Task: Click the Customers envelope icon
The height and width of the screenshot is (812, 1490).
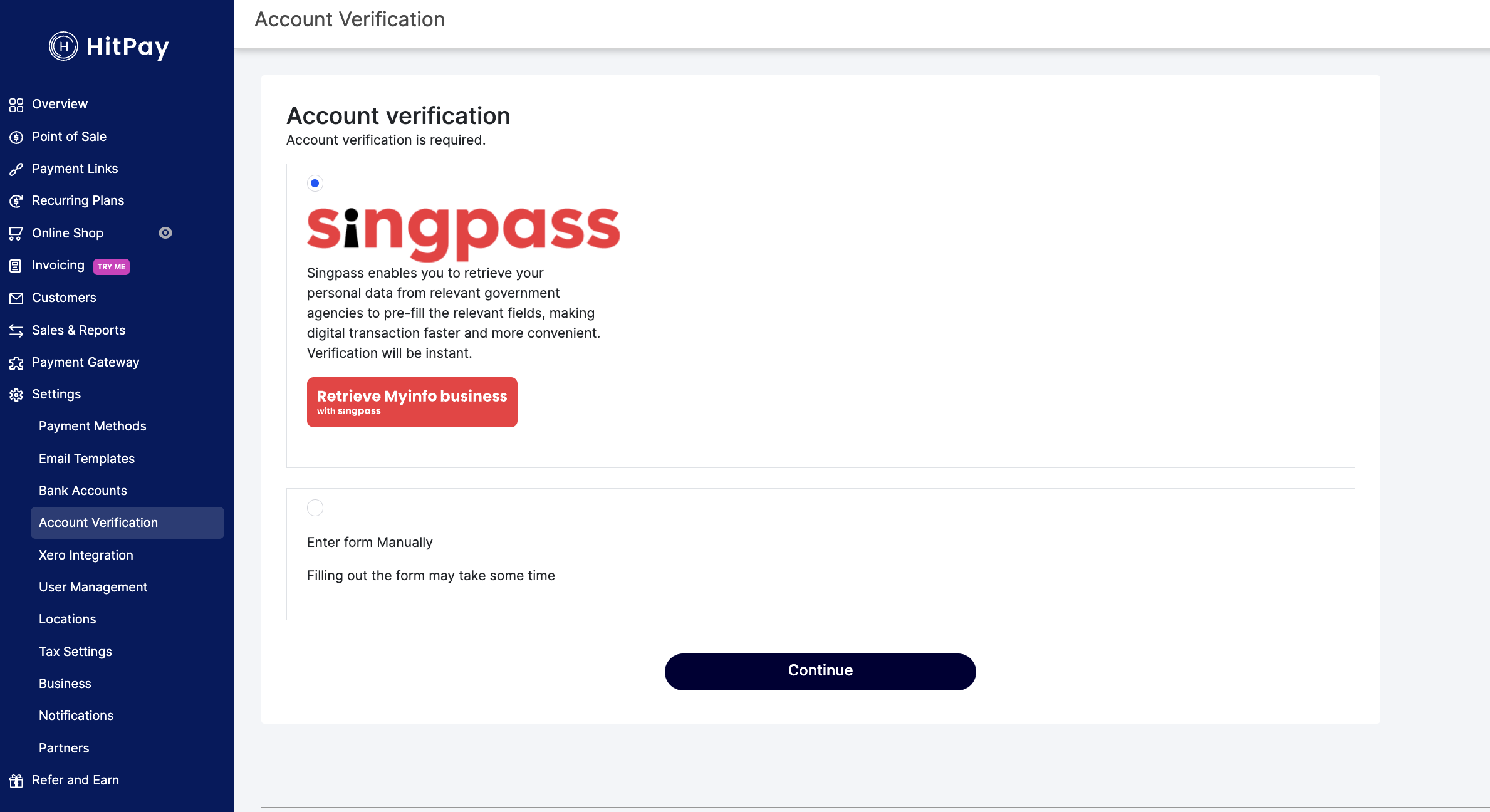Action: click(x=16, y=298)
